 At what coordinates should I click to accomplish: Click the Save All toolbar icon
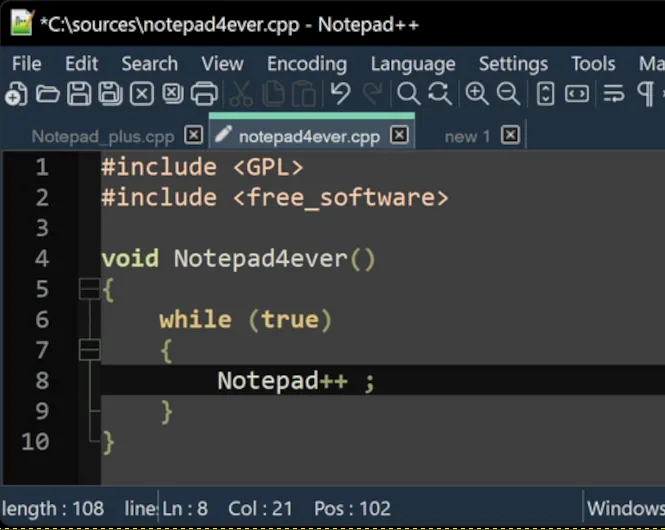click(109, 95)
